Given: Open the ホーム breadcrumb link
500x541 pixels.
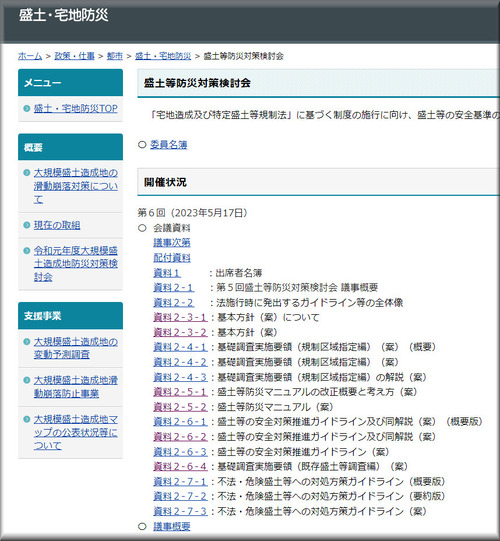Looking at the screenshot, I should pyautogui.click(x=30, y=56).
